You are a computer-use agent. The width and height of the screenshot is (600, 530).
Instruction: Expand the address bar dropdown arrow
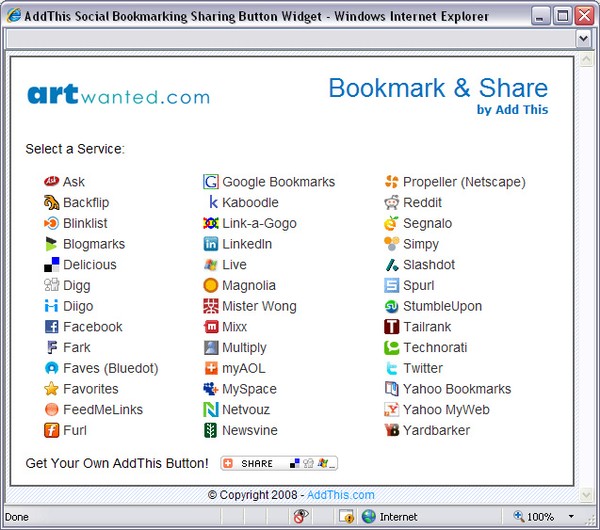[584, 39]
